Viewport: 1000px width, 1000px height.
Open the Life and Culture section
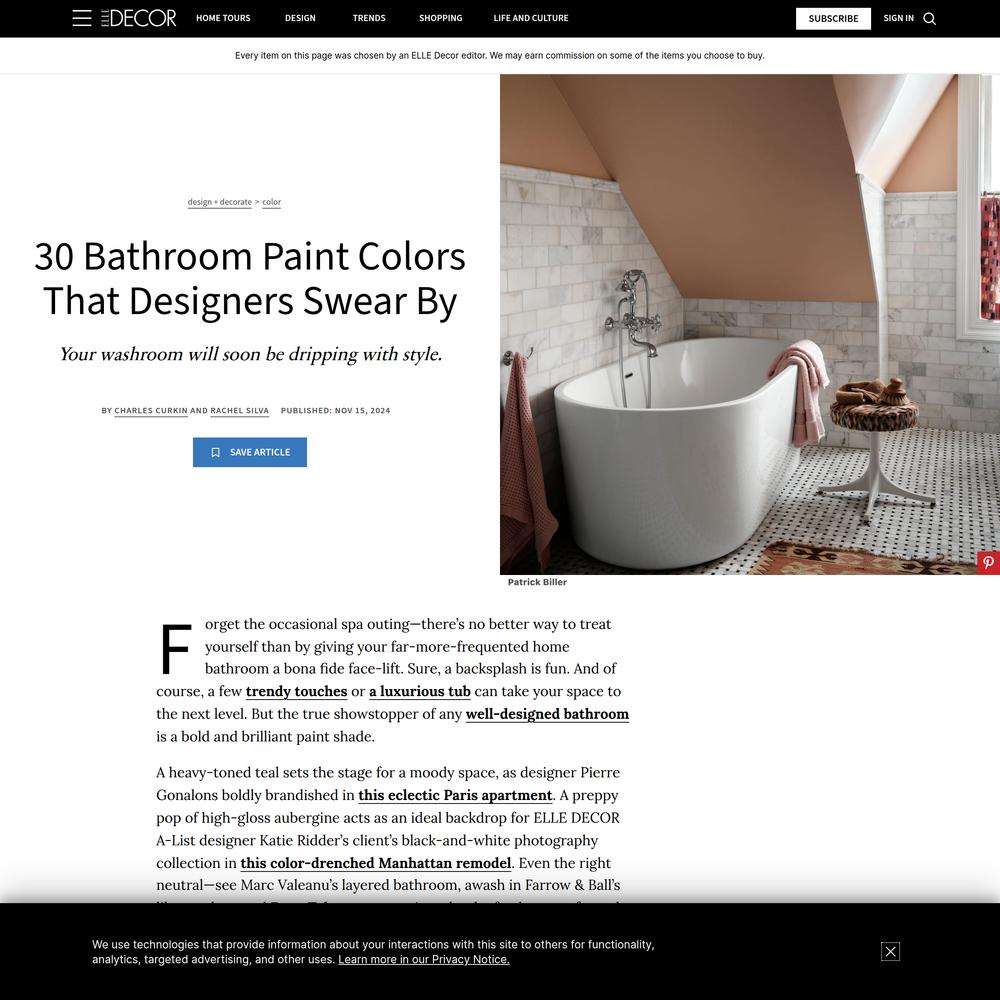pos(531,18)
